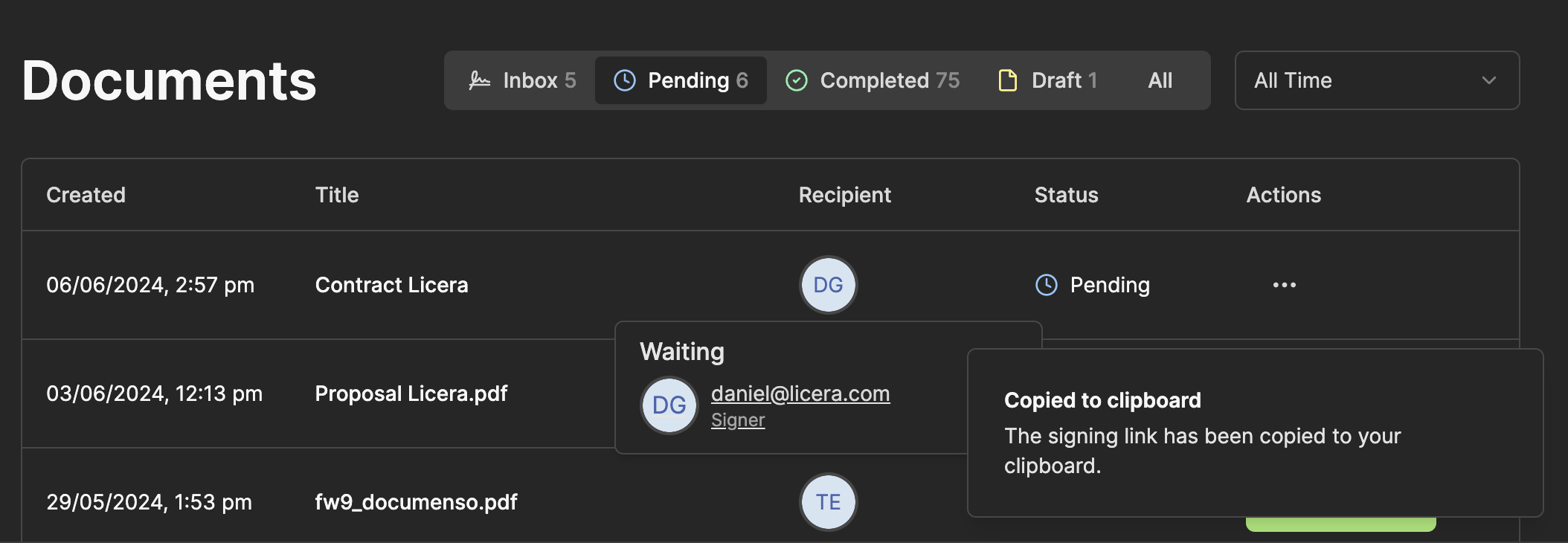This screenshot has width=1568, height=543.
Task: Click the yellow Draft file icon
Action: pos(1007,80)
